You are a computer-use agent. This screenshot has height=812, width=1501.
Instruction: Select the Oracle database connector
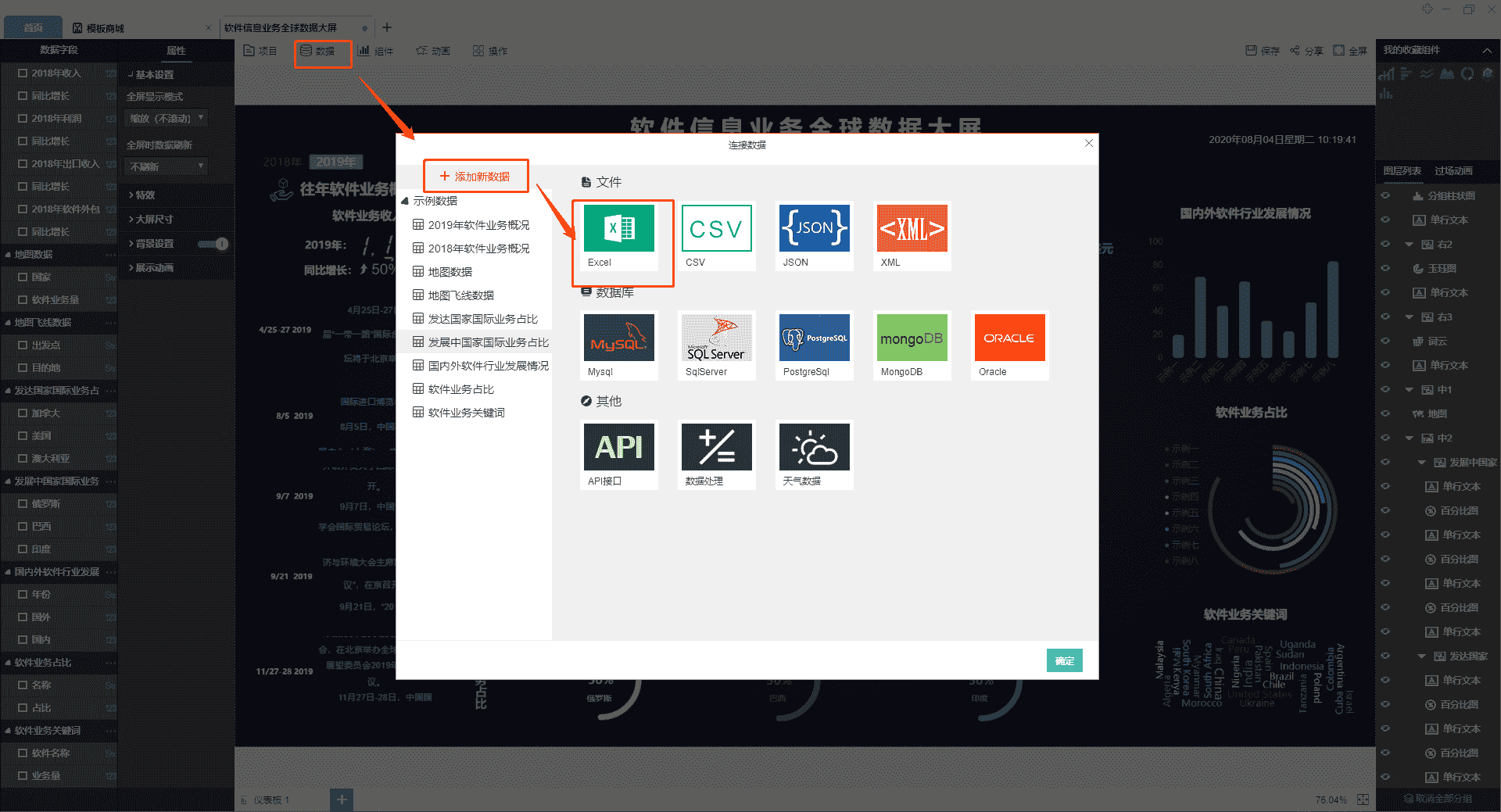1009,345
